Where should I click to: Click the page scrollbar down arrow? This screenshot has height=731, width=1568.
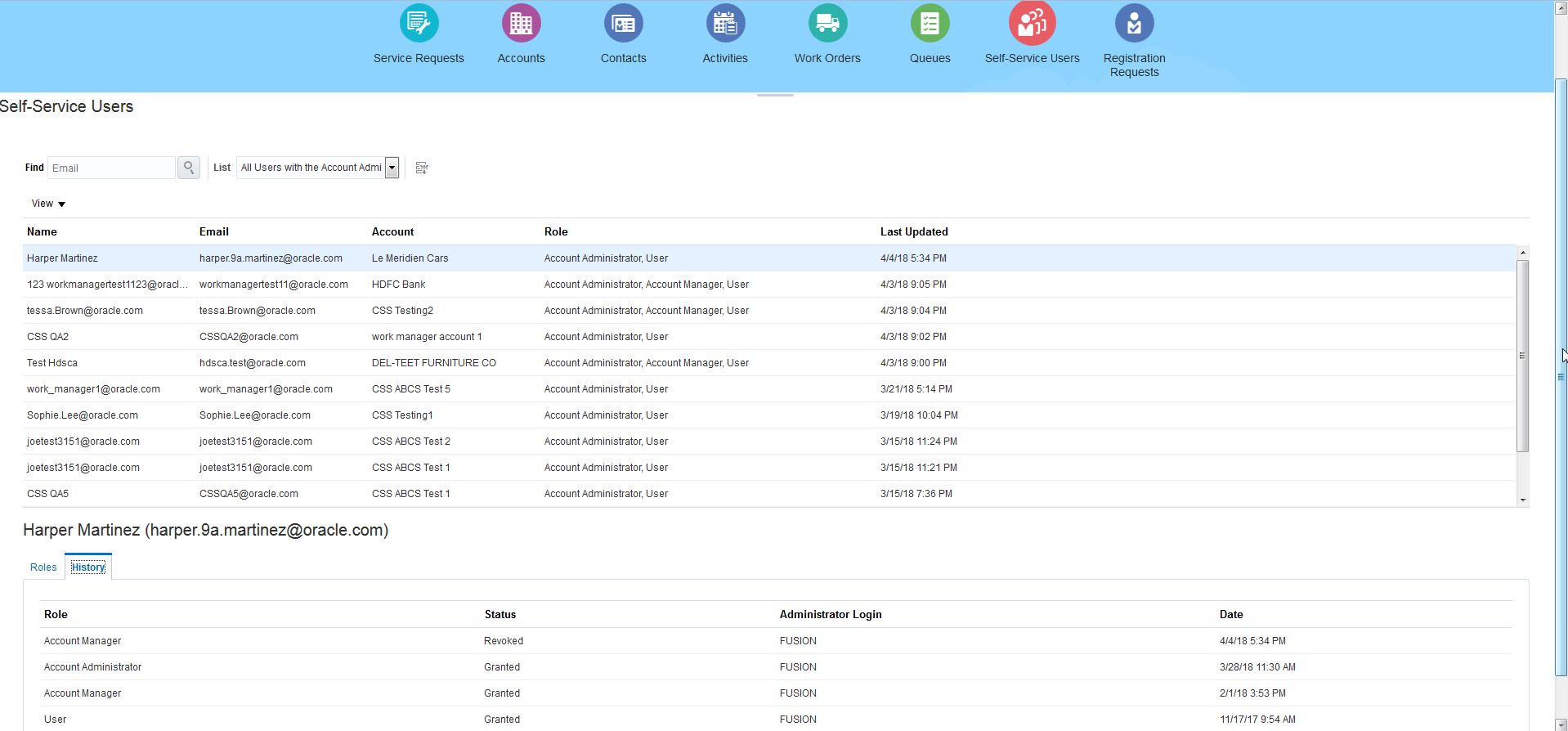pos(1561,724)
